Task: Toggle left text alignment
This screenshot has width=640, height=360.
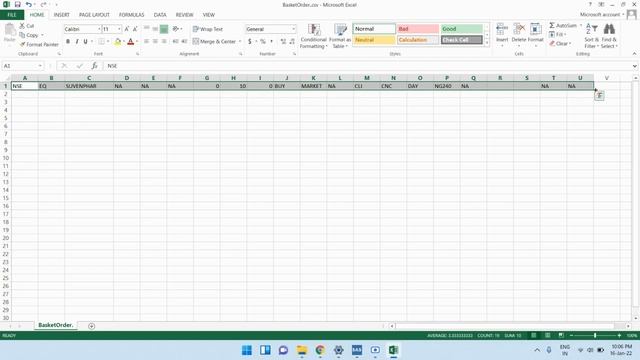Action: point(146,41)
